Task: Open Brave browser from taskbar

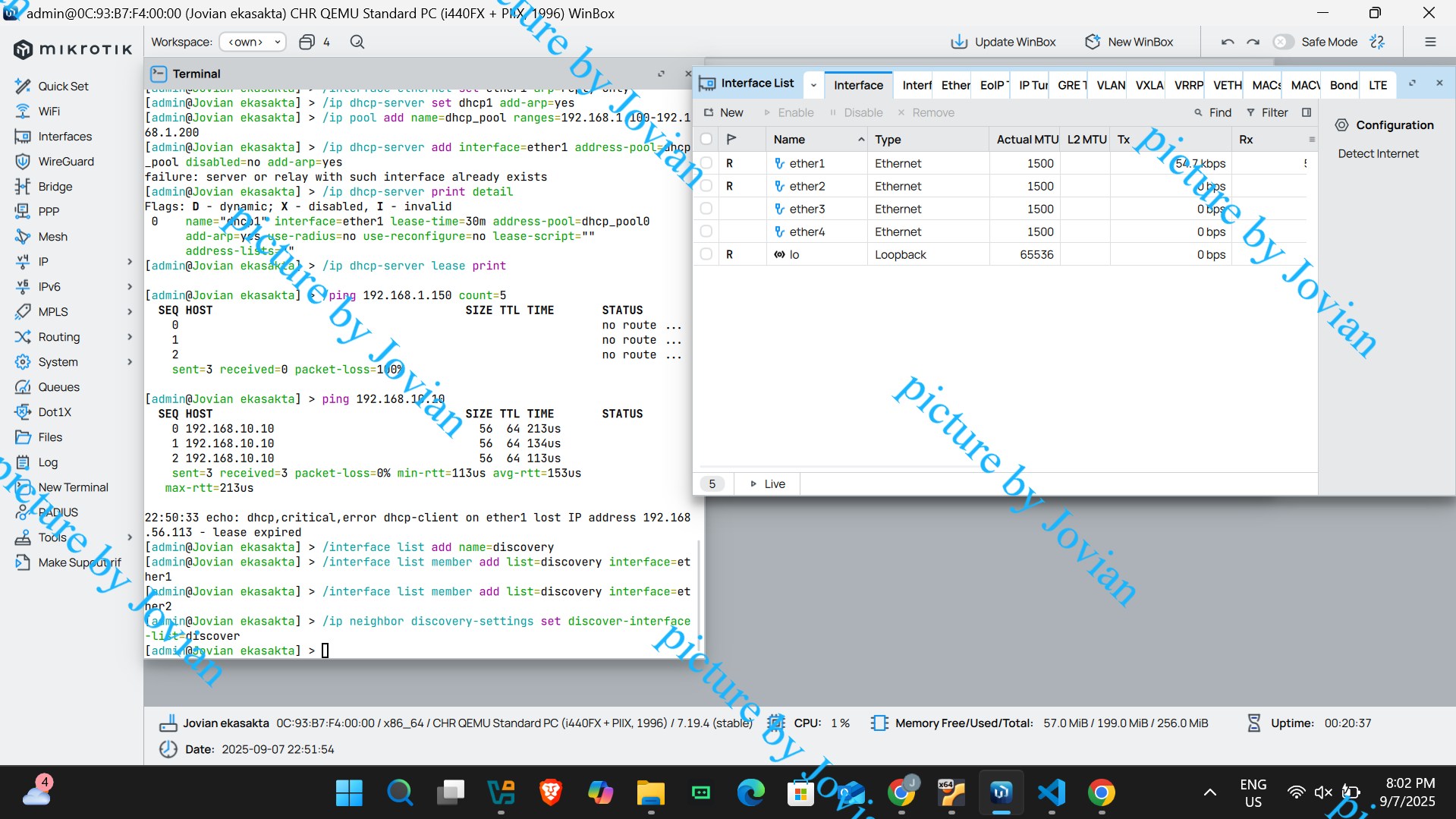Action: [551, 793]
